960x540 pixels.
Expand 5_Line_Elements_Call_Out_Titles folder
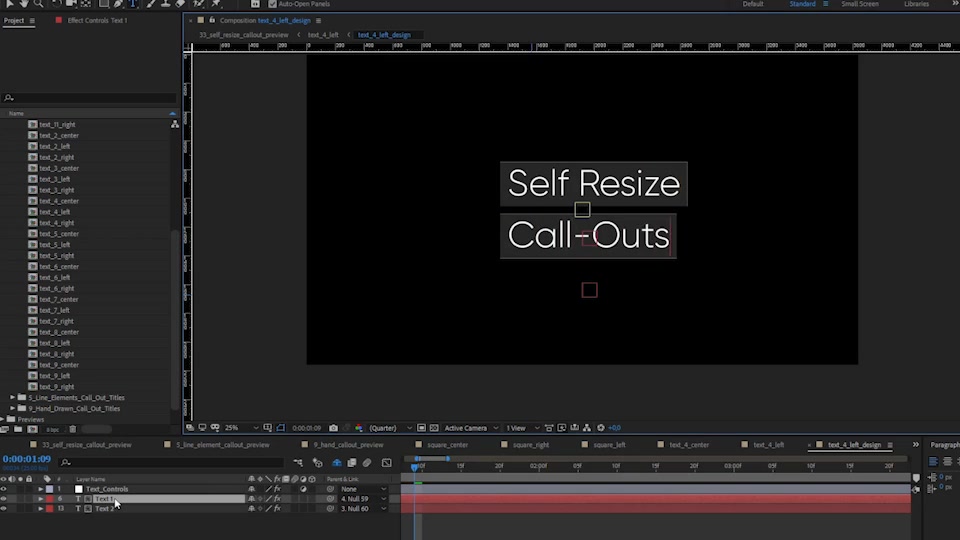point(12,397)
